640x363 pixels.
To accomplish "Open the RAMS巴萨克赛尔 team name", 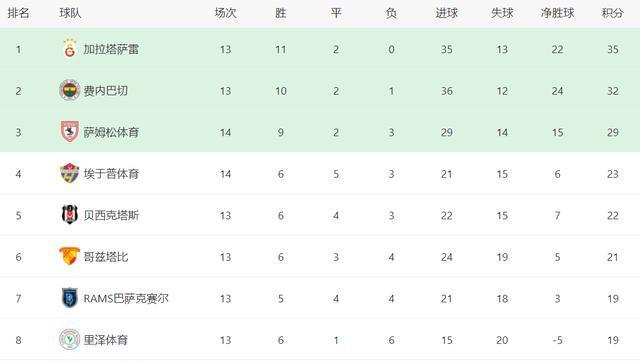I will [126, 298].
